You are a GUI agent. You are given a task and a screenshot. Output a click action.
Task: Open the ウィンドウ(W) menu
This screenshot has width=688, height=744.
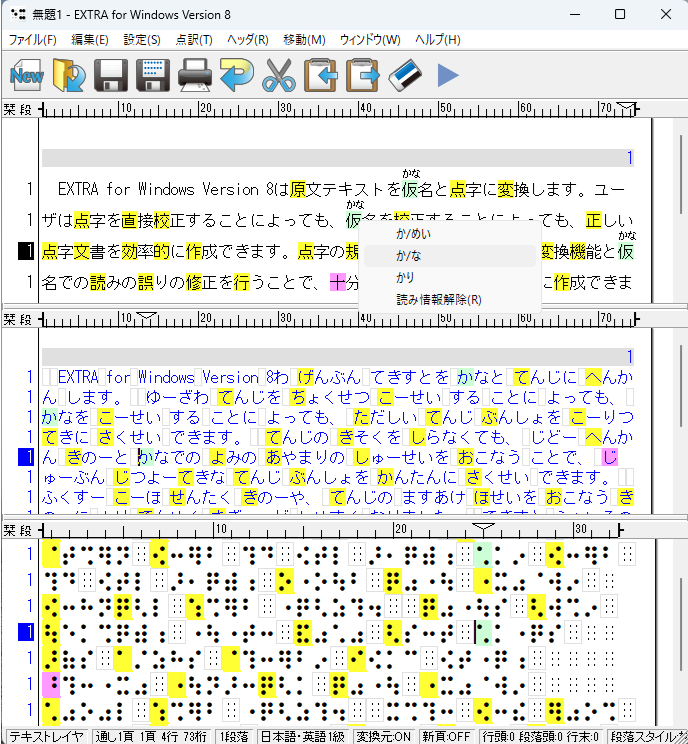(370, 40)
